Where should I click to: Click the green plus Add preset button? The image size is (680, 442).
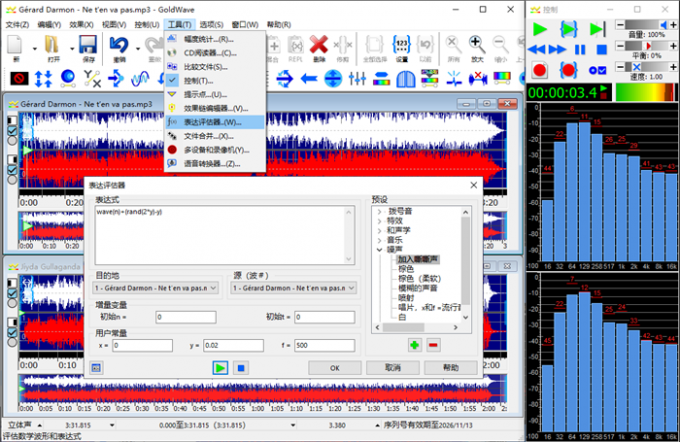(415, 345)
